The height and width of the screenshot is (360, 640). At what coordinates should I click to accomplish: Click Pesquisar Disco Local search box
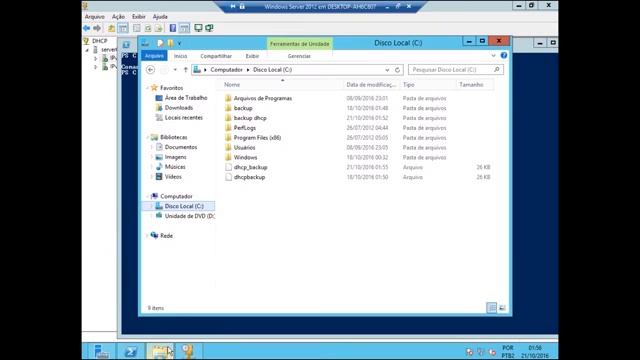click(456, 70)
